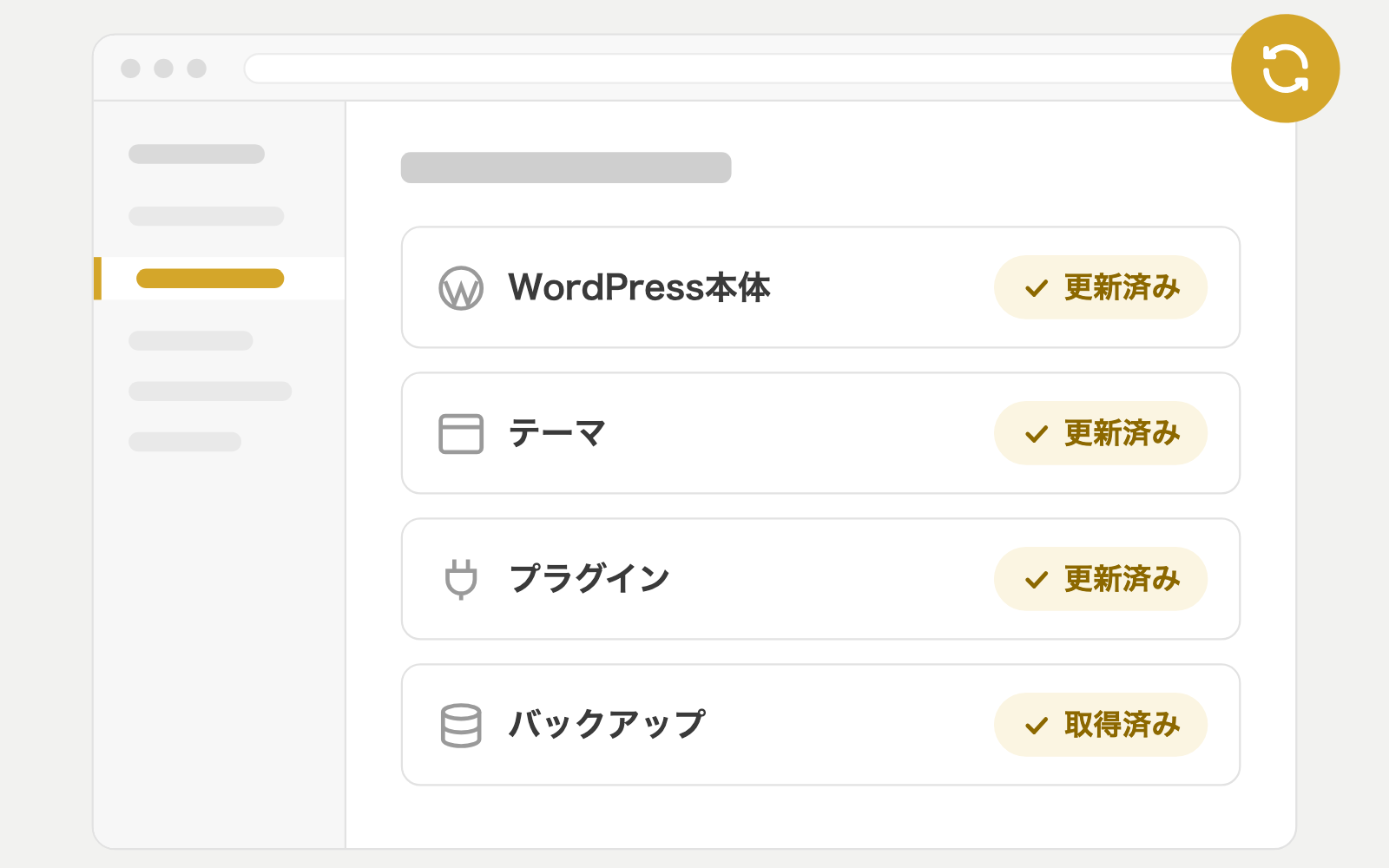Click the バックアップ label
Screen dimensions: 1389x868
pyautogui.click(x=607, y=725)
